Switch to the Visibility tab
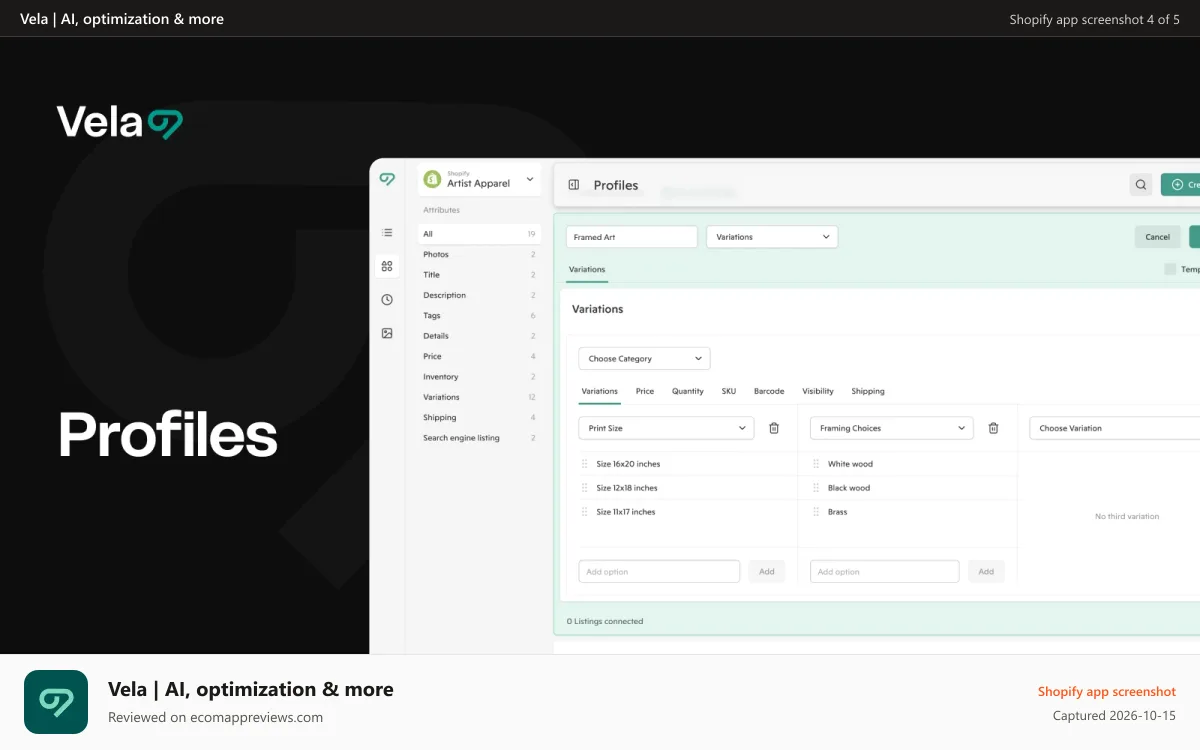 tap(818, 391)
